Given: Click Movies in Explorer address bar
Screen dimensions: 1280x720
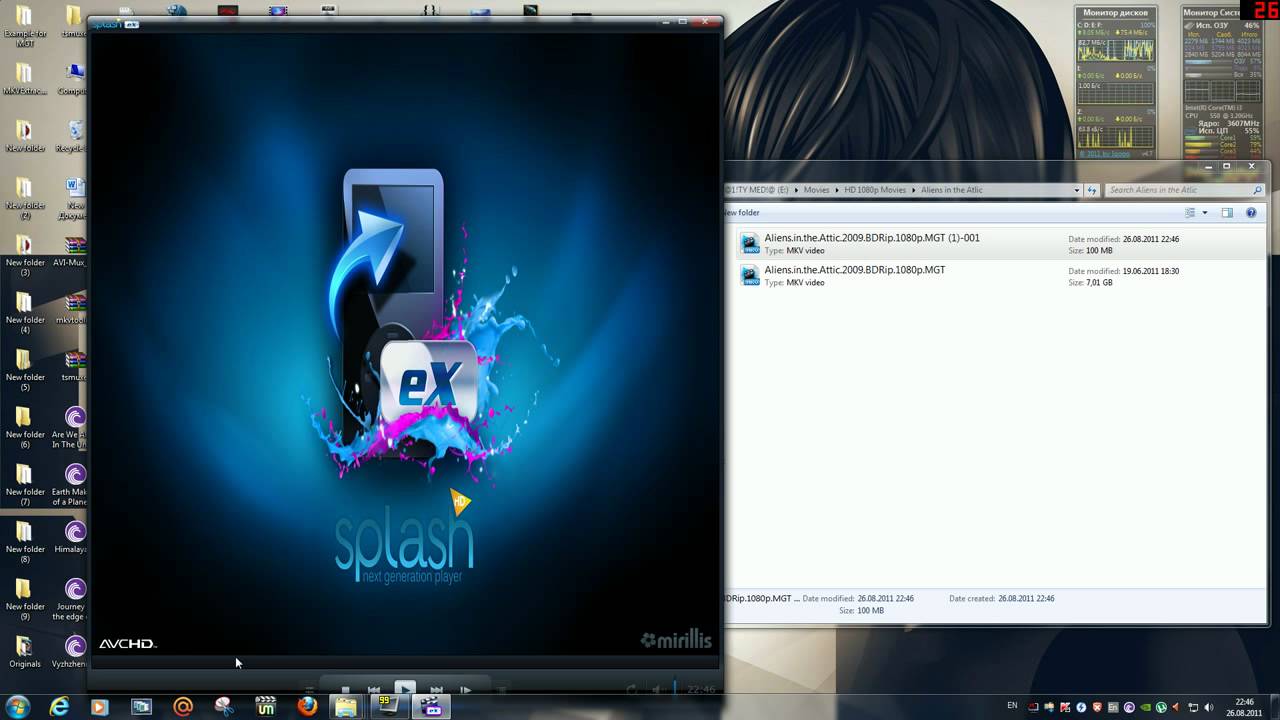Looking at the screenshot, I should 817,190.
